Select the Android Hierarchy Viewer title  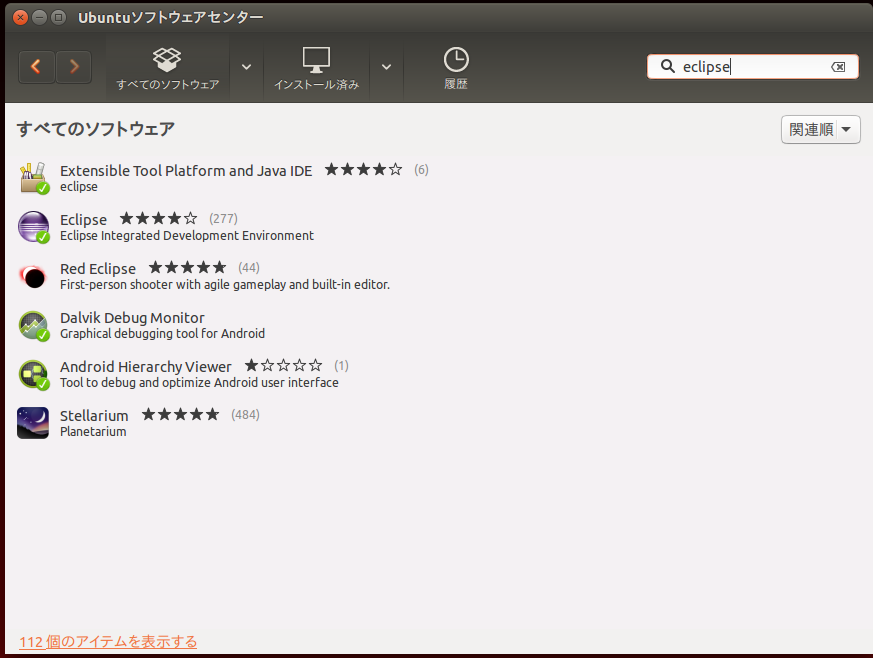click(x=146, y=366)
